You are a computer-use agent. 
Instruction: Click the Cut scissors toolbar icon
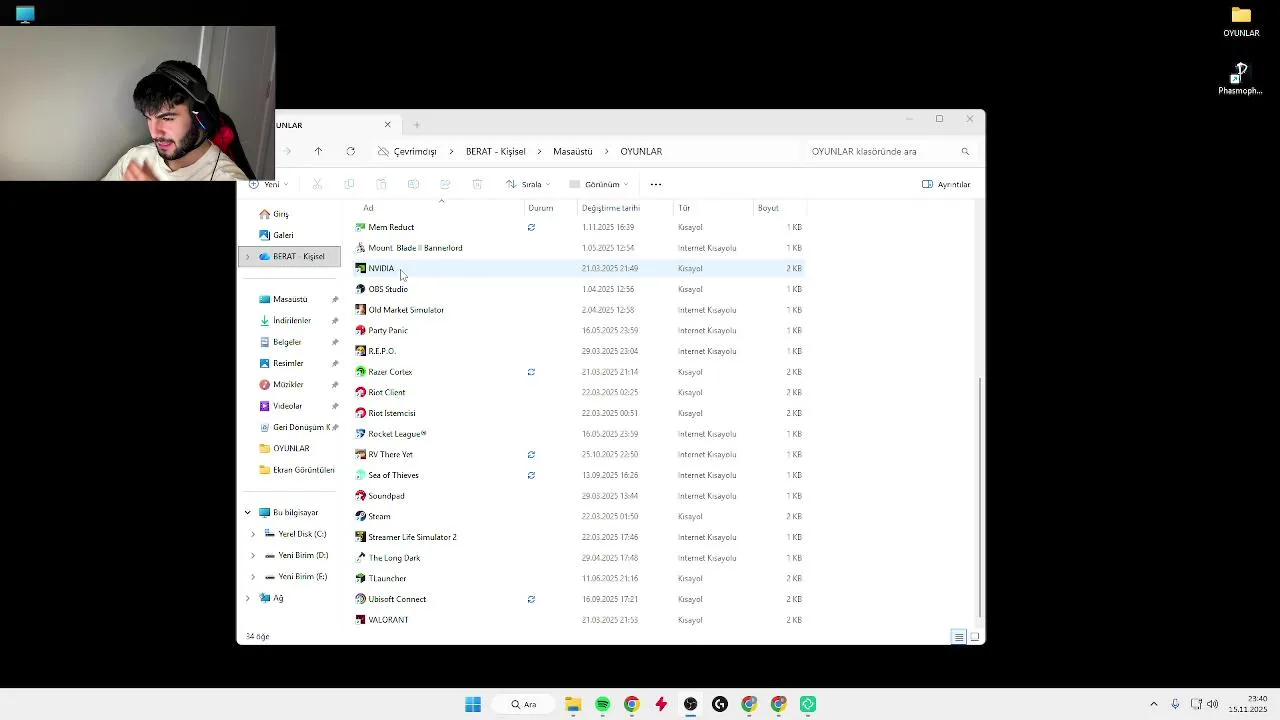click(x=317, y=184)
